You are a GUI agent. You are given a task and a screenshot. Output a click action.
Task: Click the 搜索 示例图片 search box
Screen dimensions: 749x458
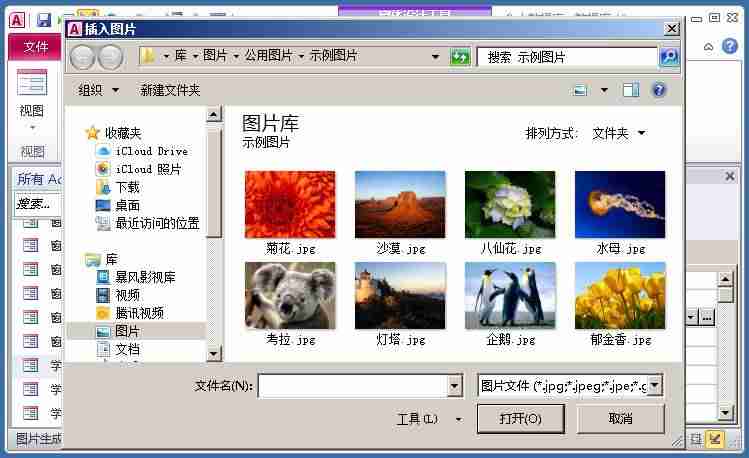click(x=567, y=58)
